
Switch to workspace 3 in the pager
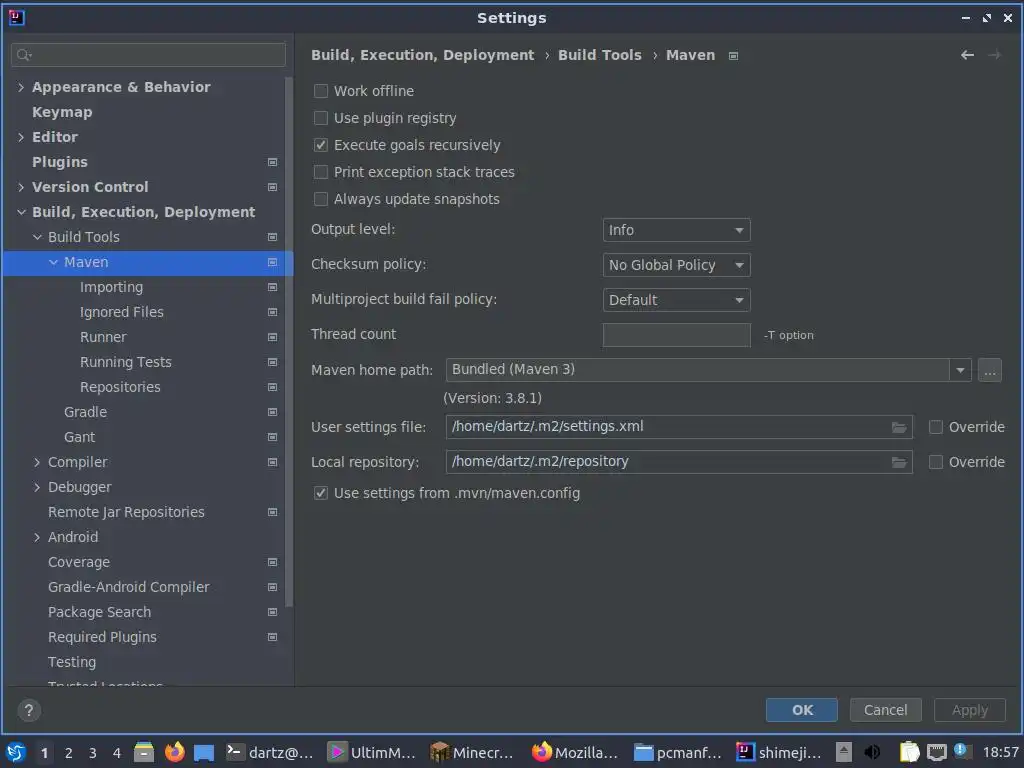(x=93, y=753)
